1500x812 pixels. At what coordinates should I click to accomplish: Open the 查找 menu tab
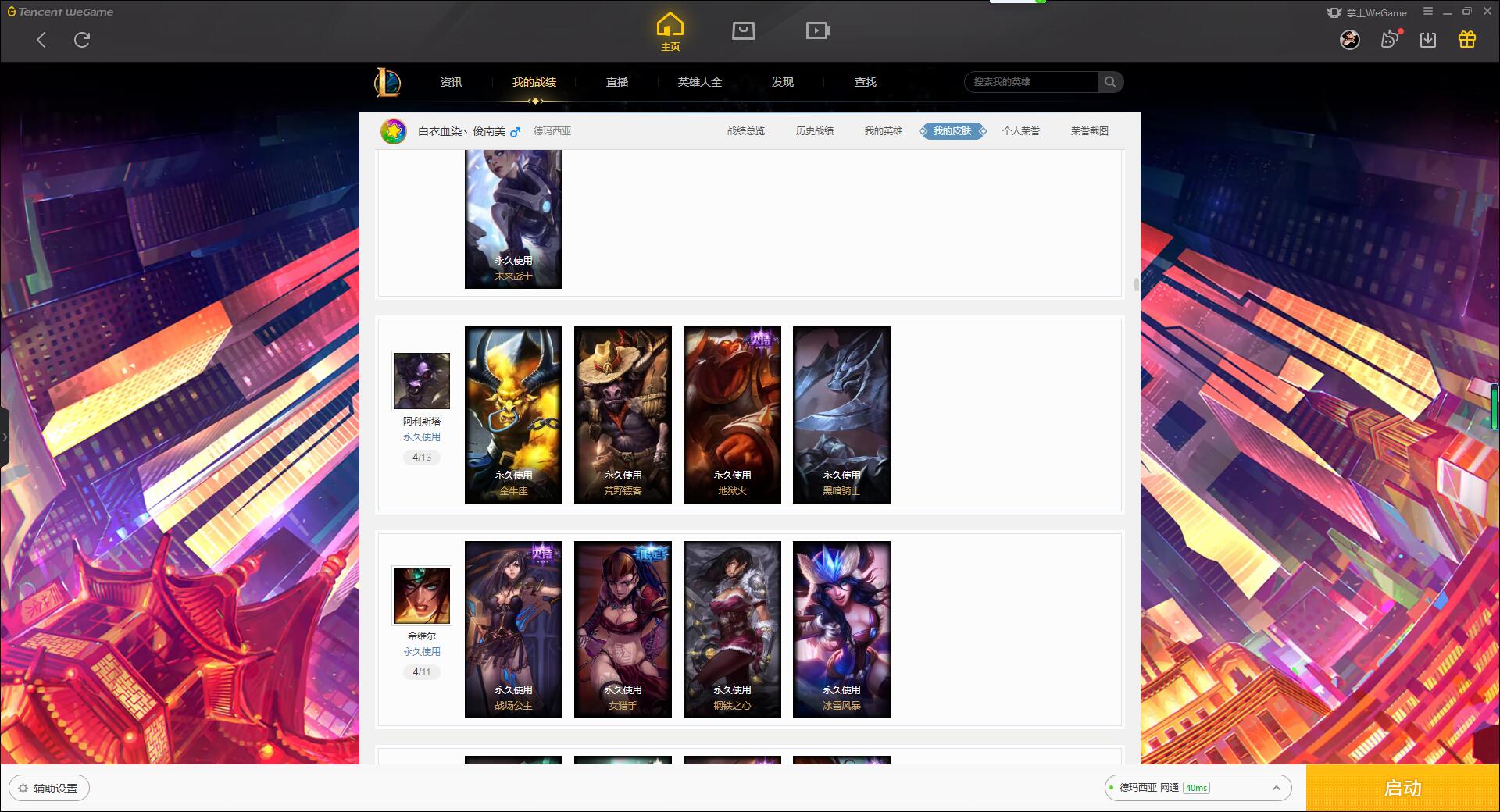pyautogui.click(x=866, y=82)
